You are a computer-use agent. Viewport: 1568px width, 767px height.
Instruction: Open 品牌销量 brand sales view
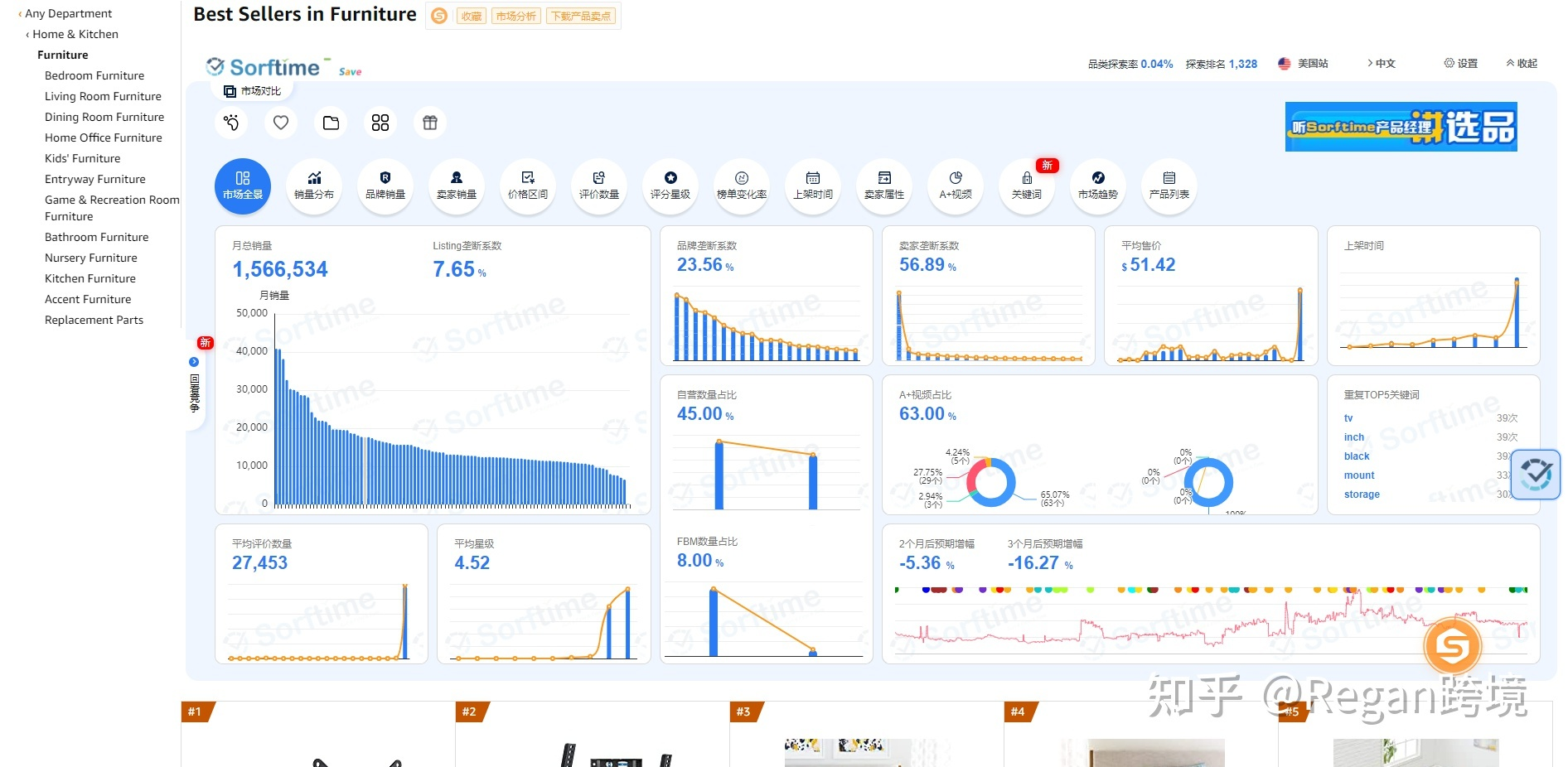click(x=385, y=186)
